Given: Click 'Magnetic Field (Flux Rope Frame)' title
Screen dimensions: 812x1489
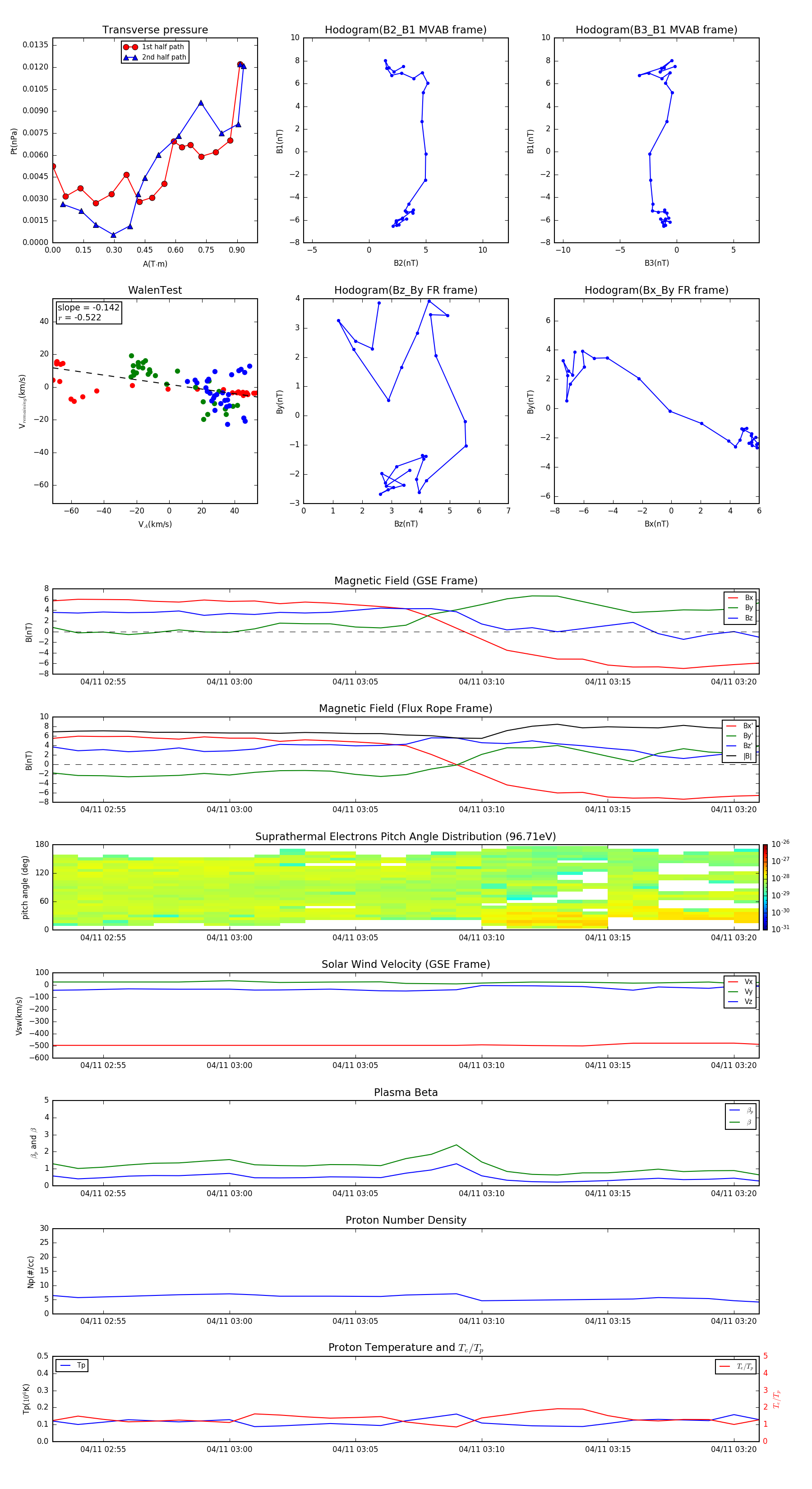Looking at the screenshot, I should [406, 709].
